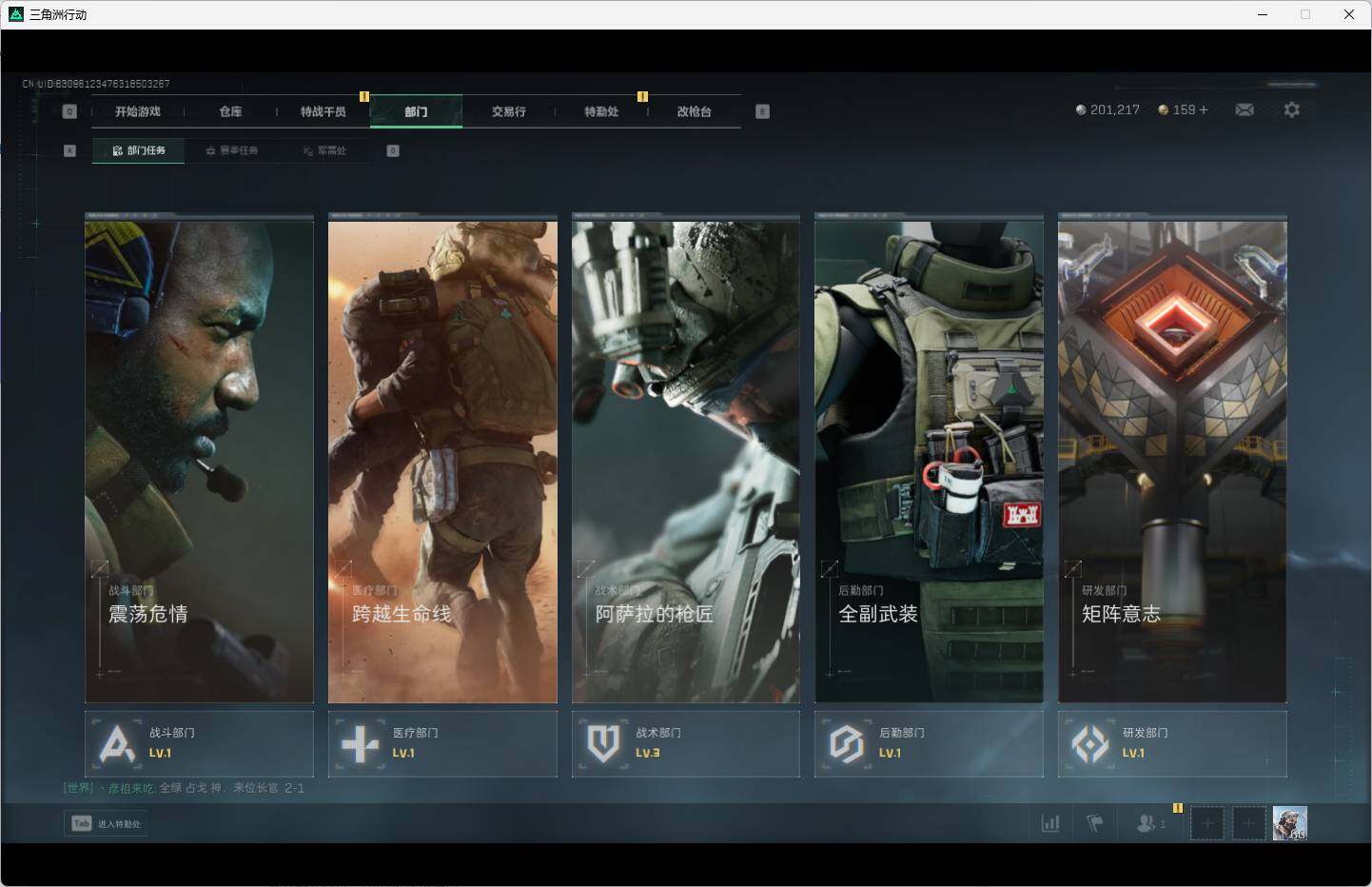The image size is (1372, 887).
Task: Click the 研发部门 diamond icon
Action: point(1089,743)
